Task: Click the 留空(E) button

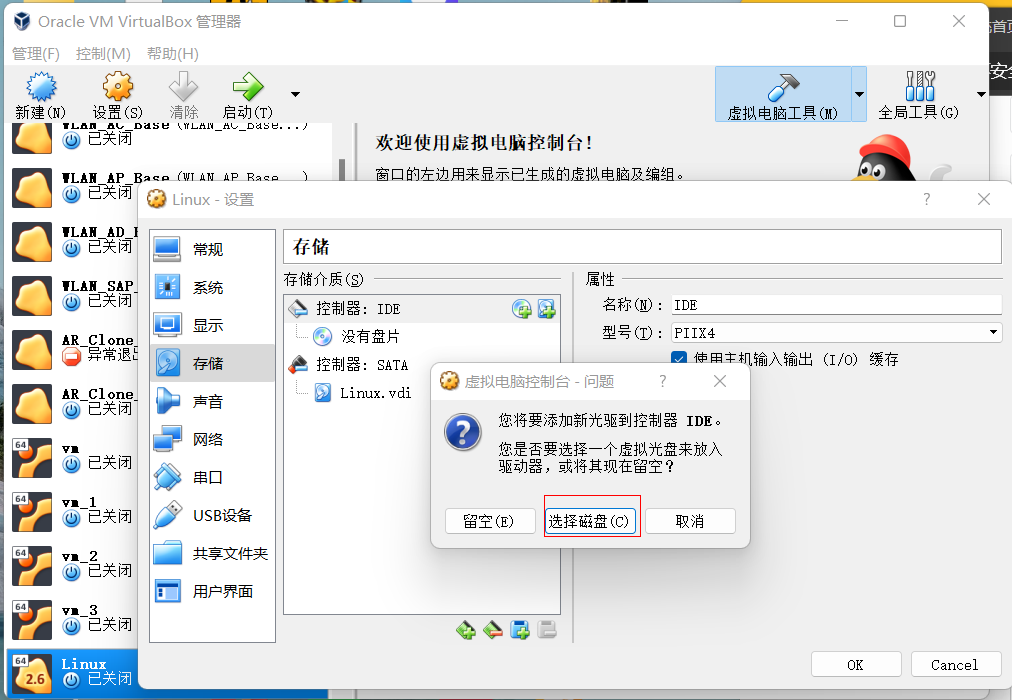Action: click(x=489, y=521)
